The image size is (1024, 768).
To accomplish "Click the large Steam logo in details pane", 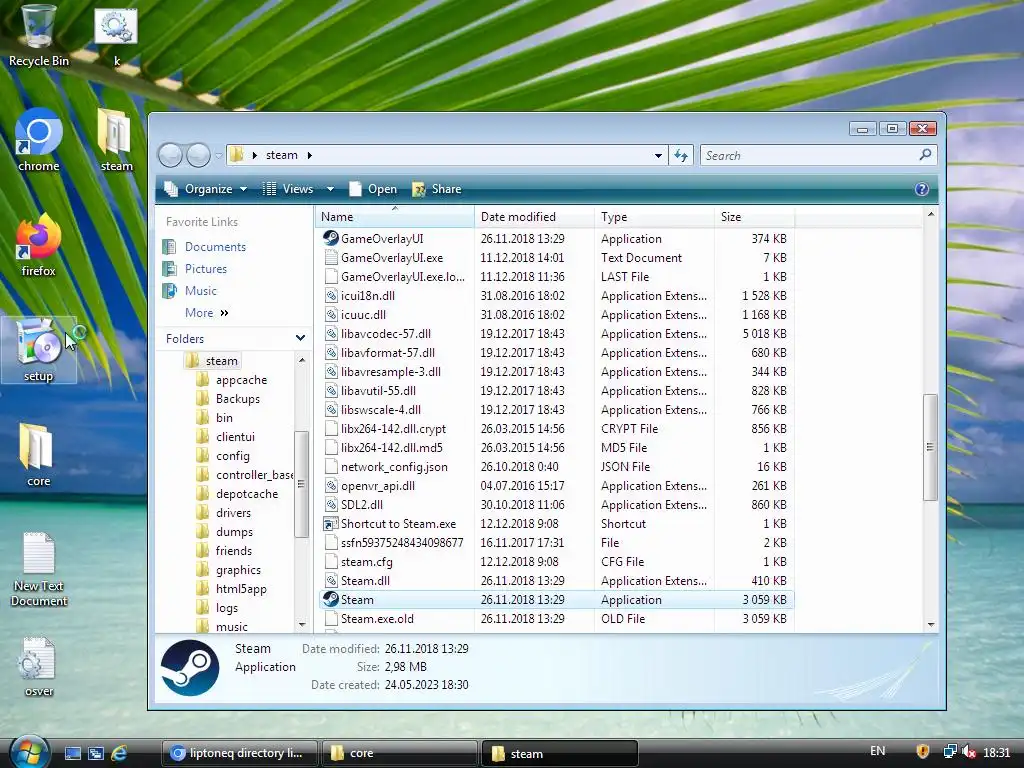I will point(190,667).
